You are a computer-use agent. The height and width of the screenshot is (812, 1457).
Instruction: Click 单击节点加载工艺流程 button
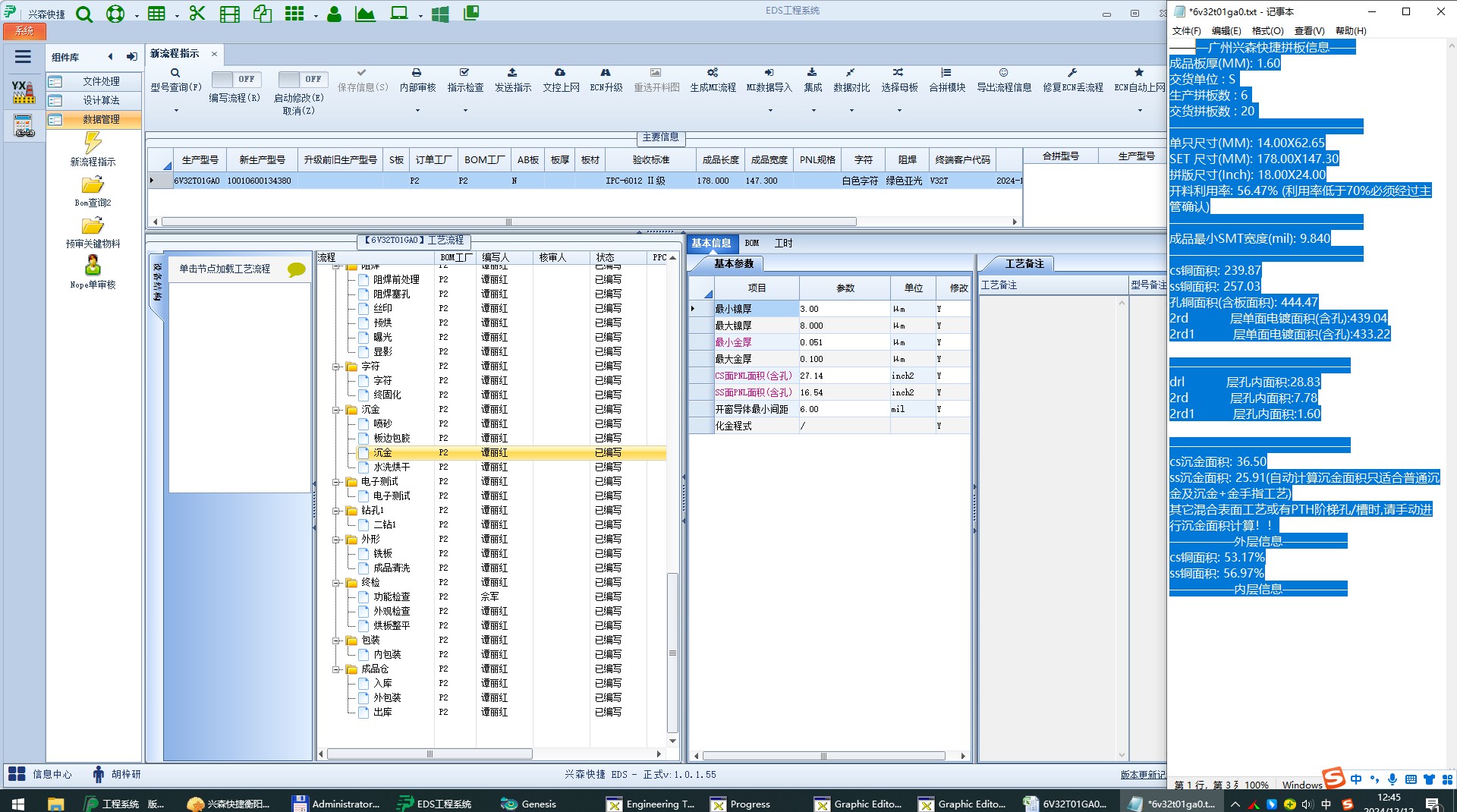click(x=239, y=269)
